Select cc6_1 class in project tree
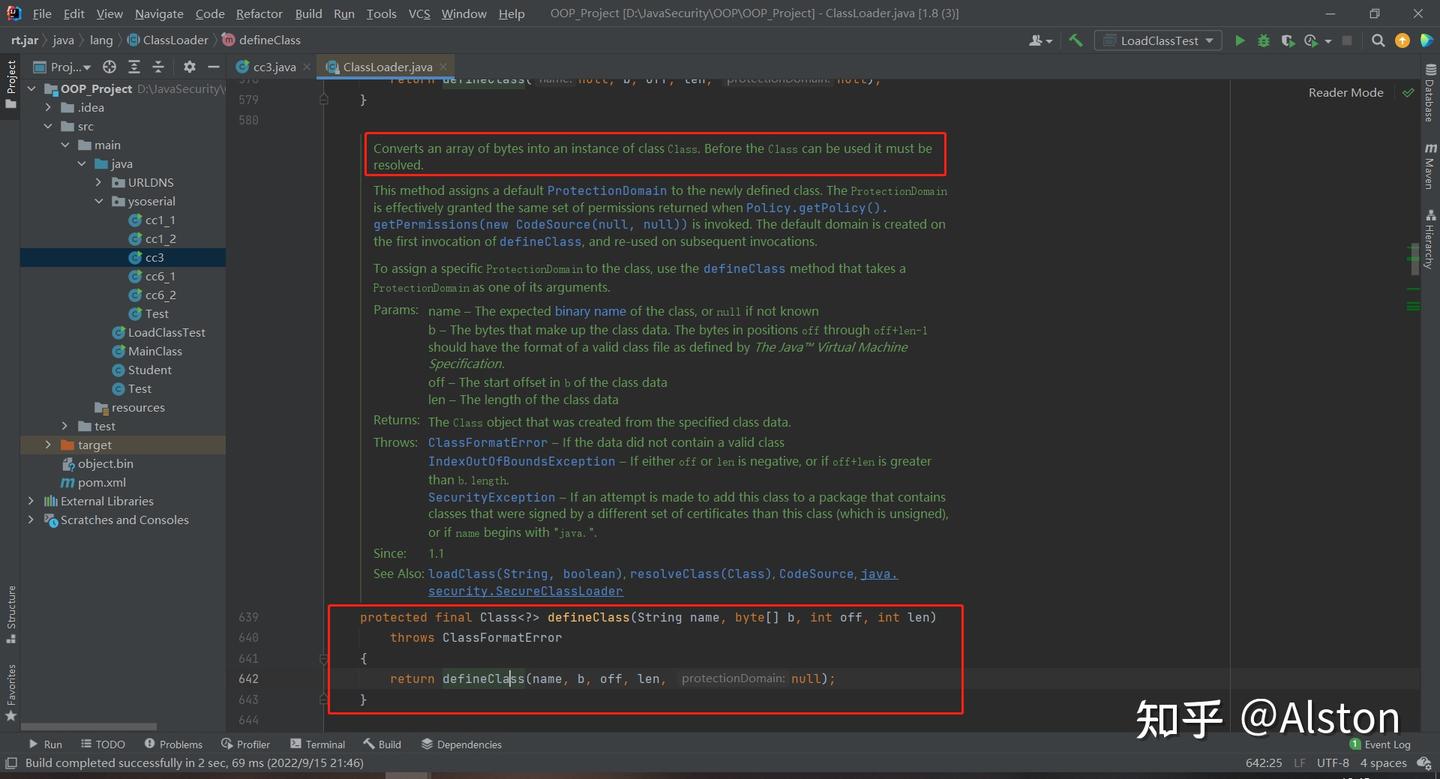1440x779 pixels. [x=160, y=276]
